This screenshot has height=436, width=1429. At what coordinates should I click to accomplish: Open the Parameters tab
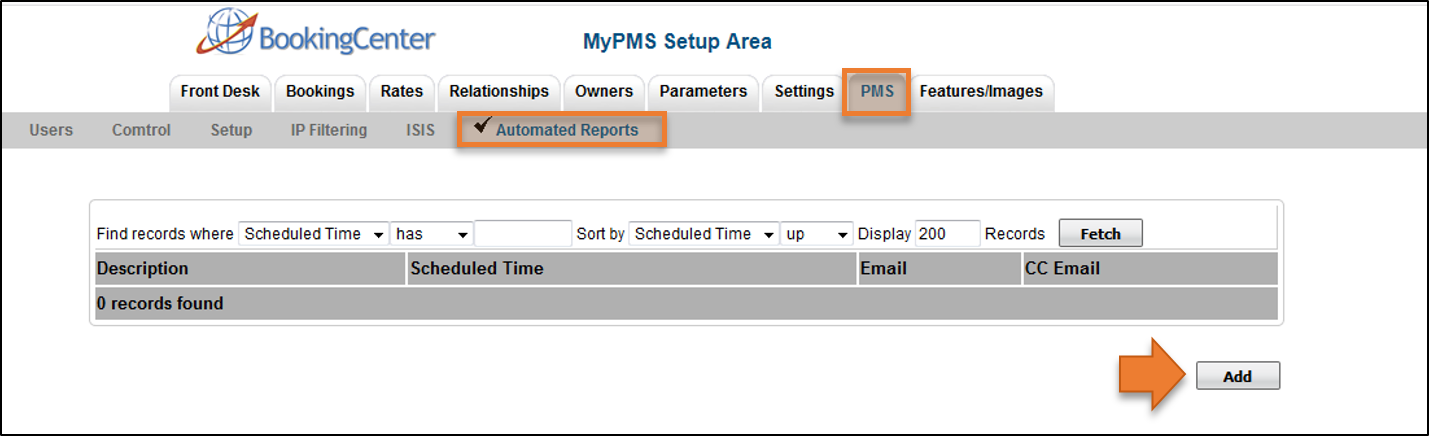703,92
